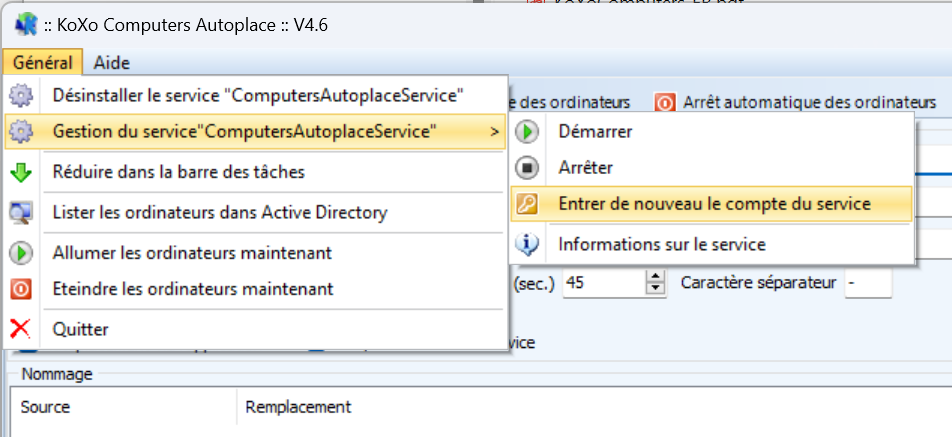Click the Caractère séparateur label
The image size is (952, 437).
[x=758, y=283]
